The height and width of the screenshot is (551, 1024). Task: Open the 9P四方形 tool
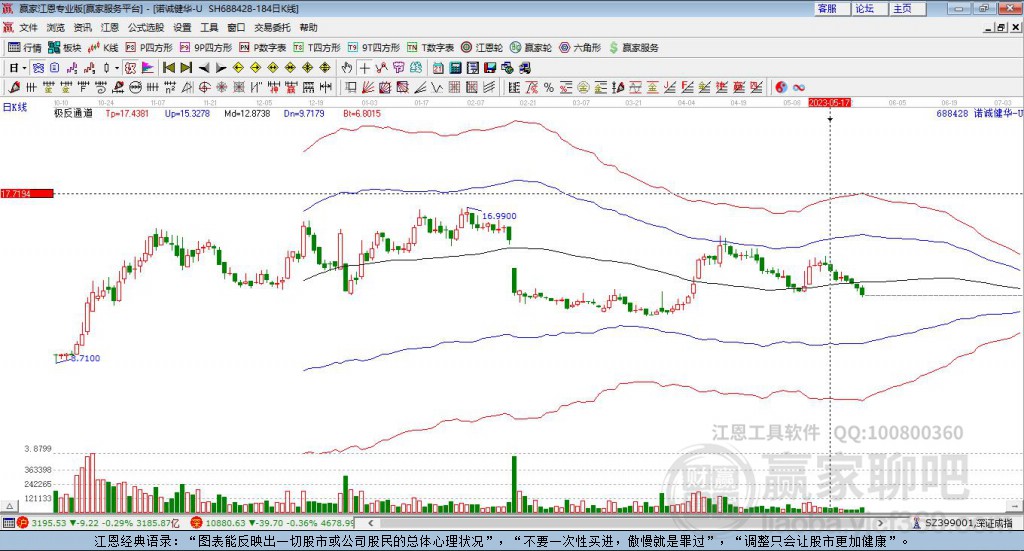[206, 48]
